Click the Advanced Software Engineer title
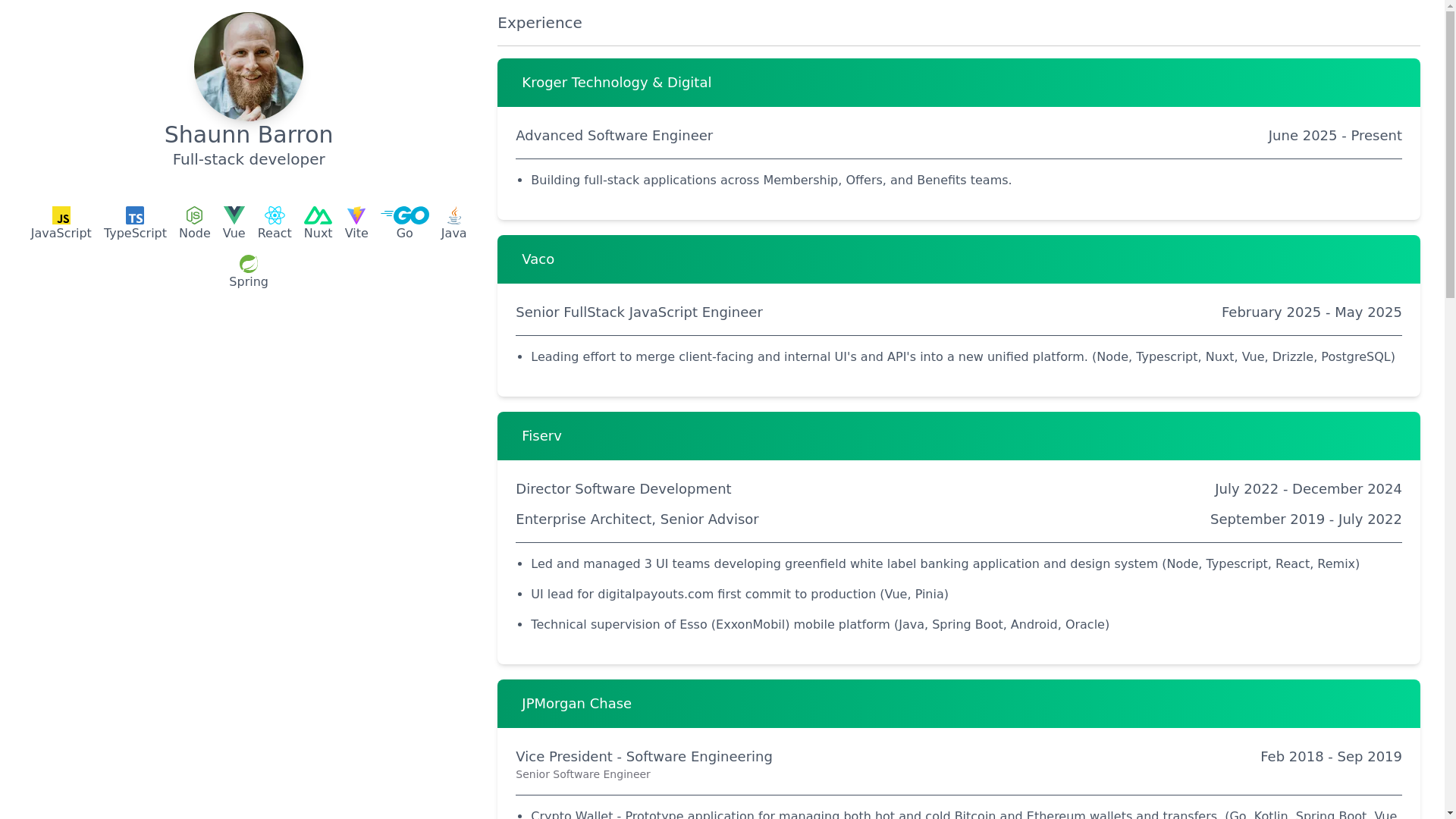Image resolution: width=1456 pixels, height=819 pixels. tap(614, 136)
